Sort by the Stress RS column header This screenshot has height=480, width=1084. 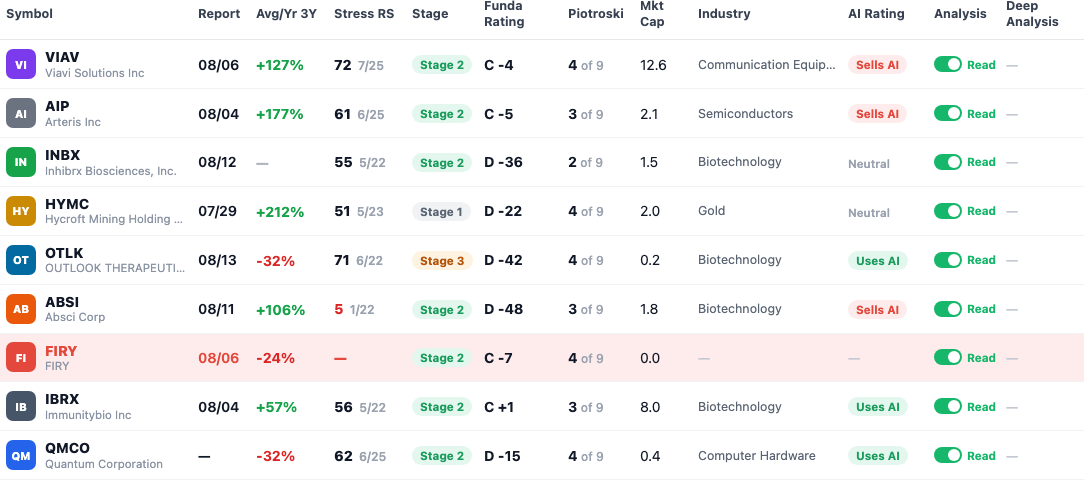pos(364,14)
